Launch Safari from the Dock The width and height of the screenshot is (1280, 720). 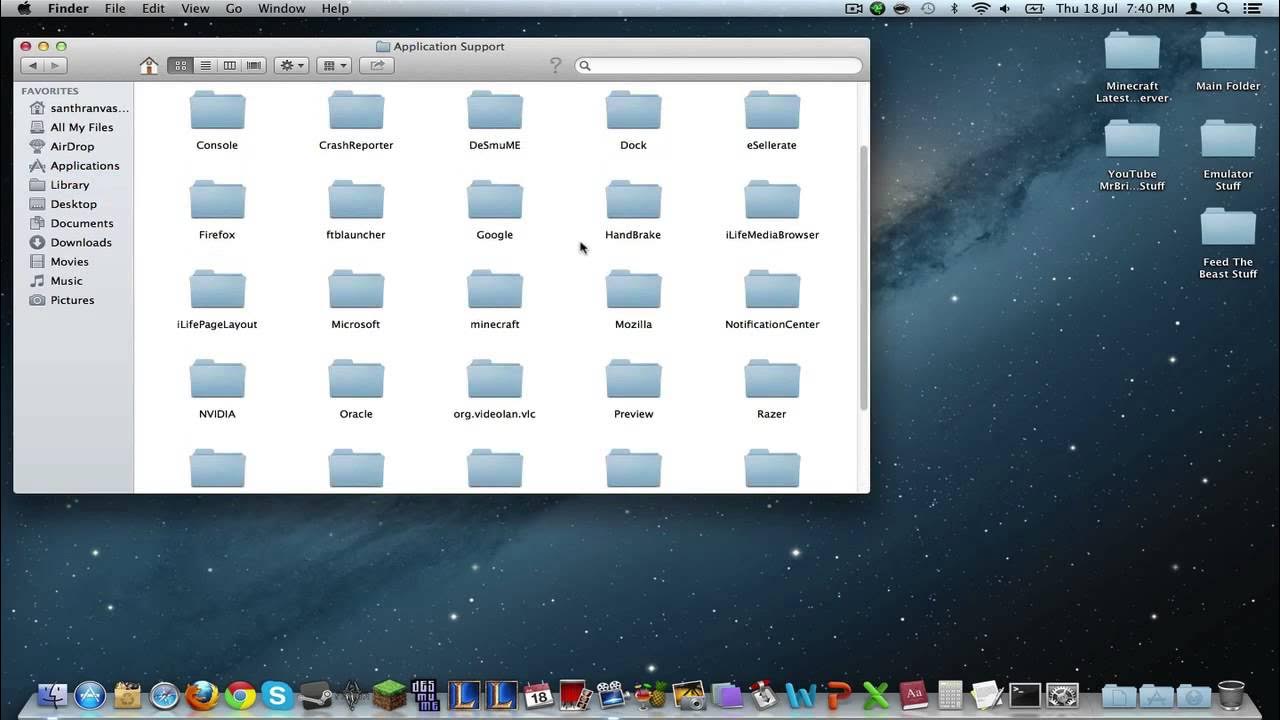[x=165, y=695]
